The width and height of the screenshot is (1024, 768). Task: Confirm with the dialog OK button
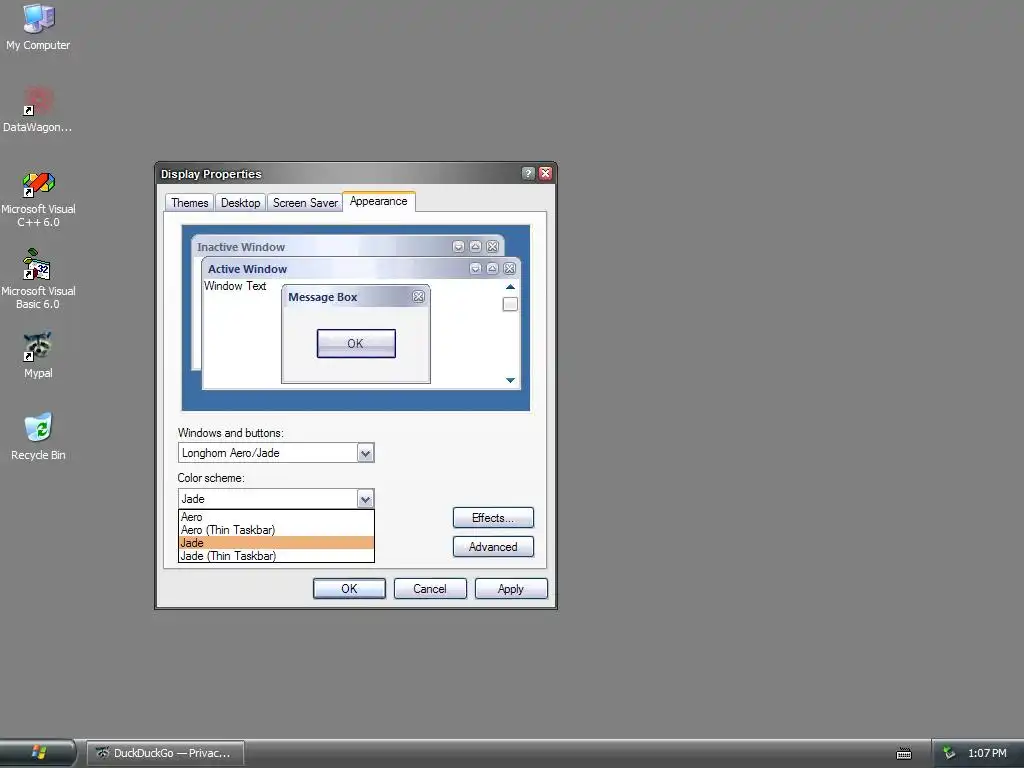pos(349,588)
